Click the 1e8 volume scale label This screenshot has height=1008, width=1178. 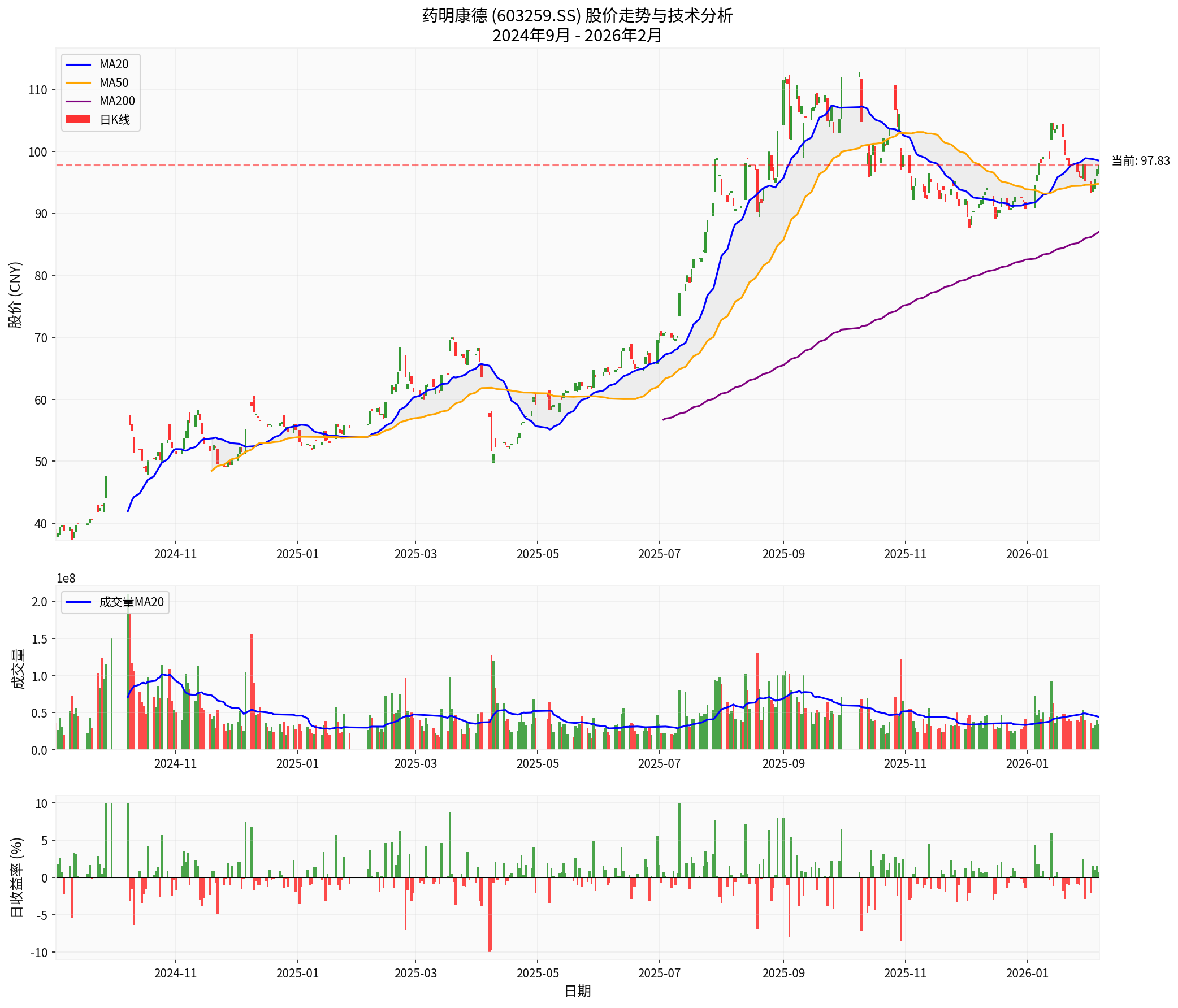coord(66,579)
